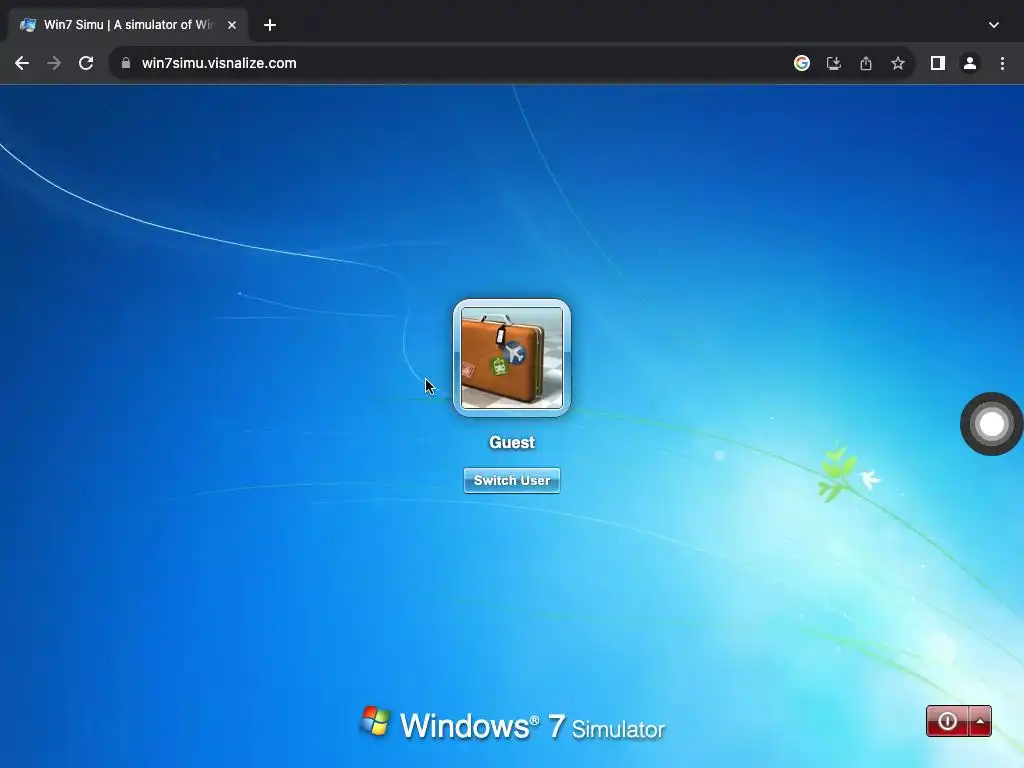Click the Guest suitcase account picture

click(511, 358)
